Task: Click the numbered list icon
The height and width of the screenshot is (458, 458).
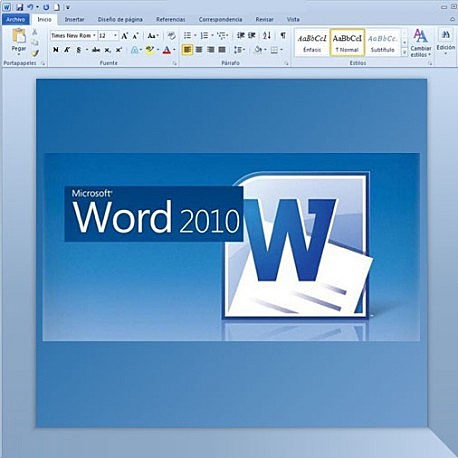Action: click(204, 35)
